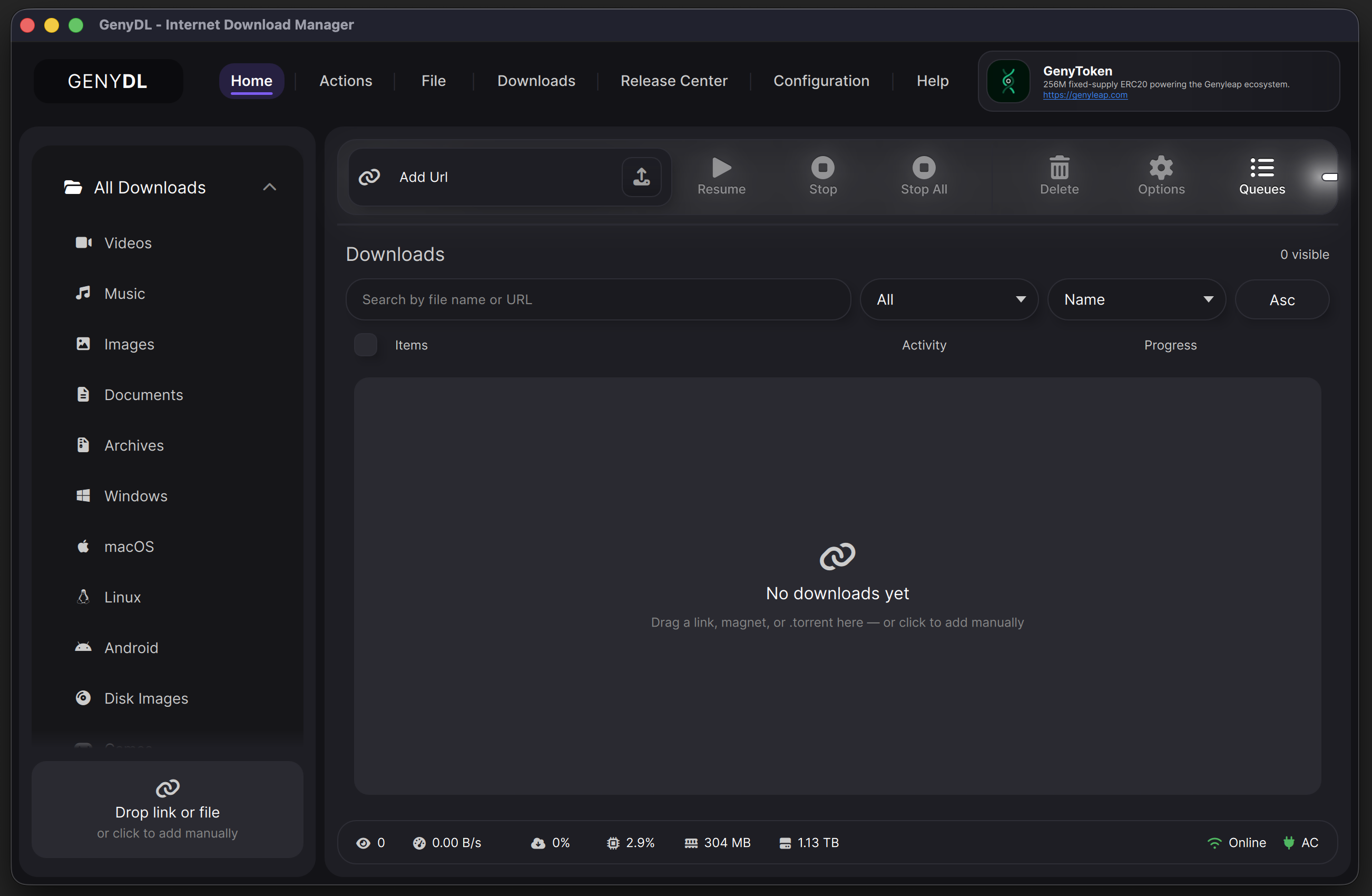Click the download speed gauge icon
Viewport: 1372px width, 896px height.
419,843
